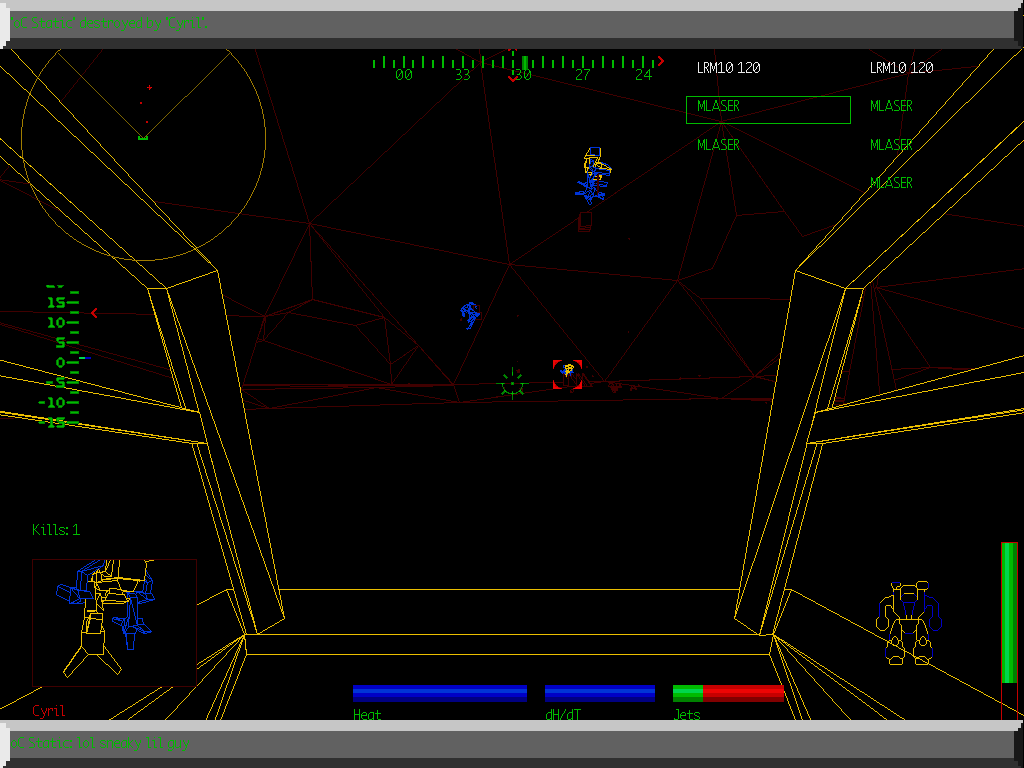The width and height of the screenshot is (1024, 768).
Task: Click the Jets fuel bar
Action: [728, 691]
